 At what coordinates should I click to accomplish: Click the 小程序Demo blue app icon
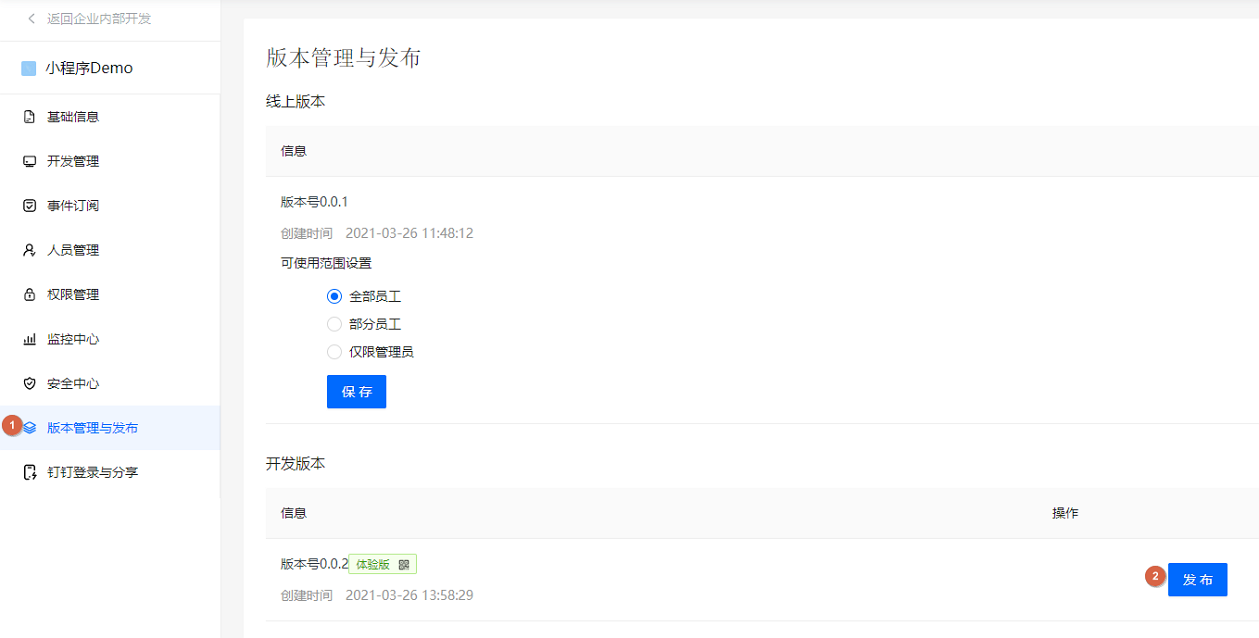[31, 67]
